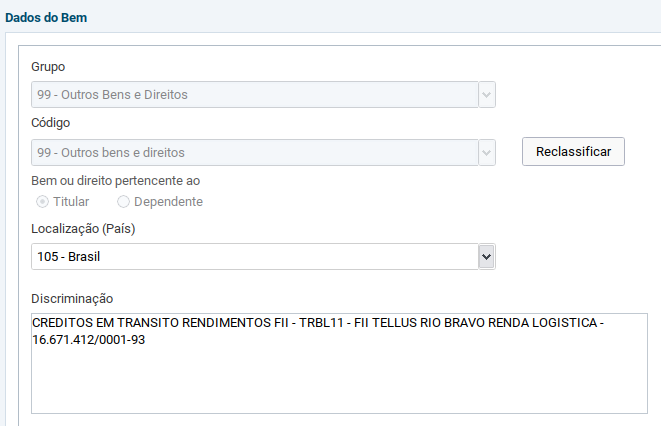Click the CNPJ text 16.671.412/0001-93
The width and height of the screenshot is (661, 426).
coord(89,340)
